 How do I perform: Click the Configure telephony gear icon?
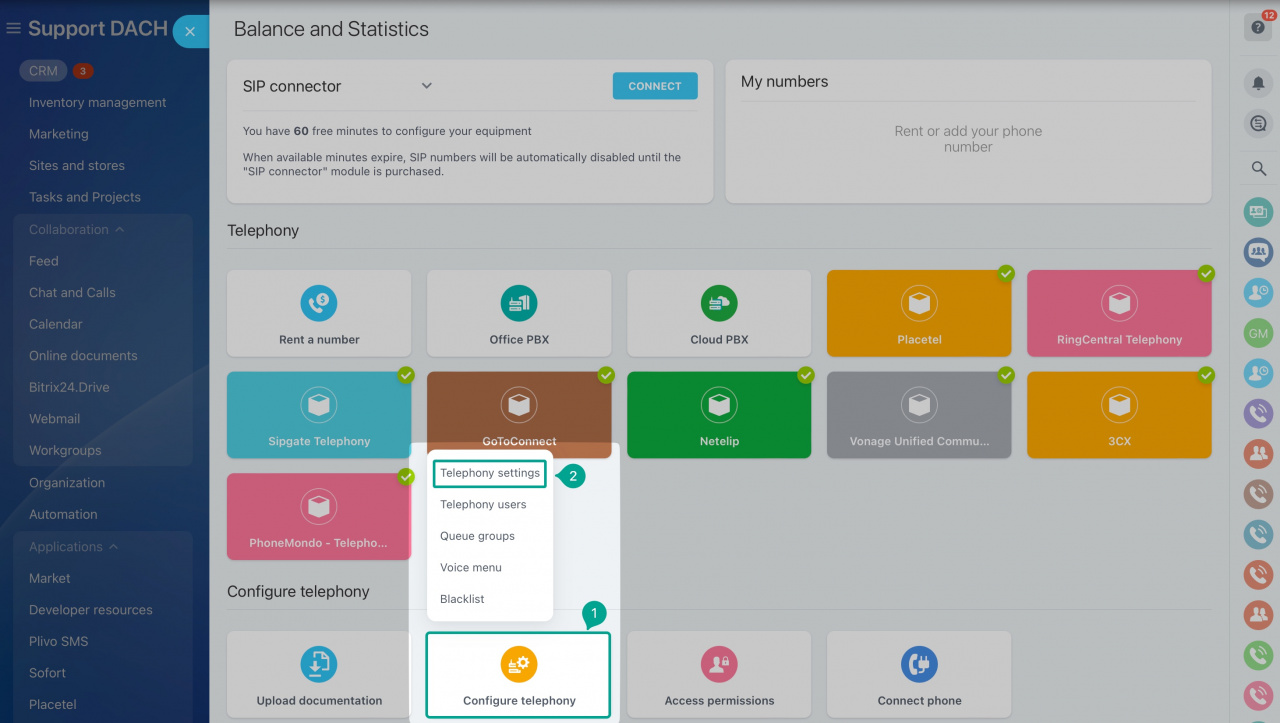[x=518, y=662]
